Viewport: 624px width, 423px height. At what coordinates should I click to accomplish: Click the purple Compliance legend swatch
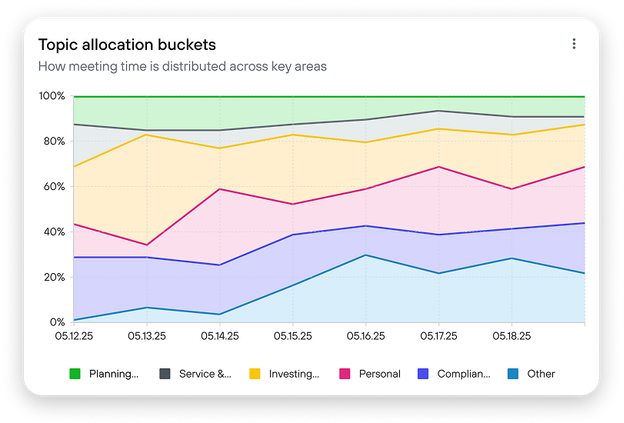click(x=423, y=374)
